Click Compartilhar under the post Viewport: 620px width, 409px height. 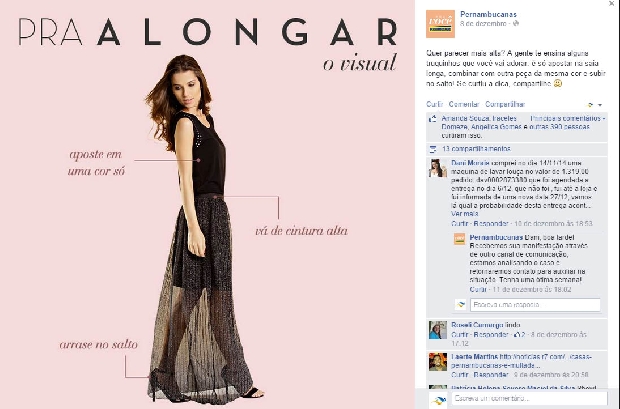tap(505, 104)
